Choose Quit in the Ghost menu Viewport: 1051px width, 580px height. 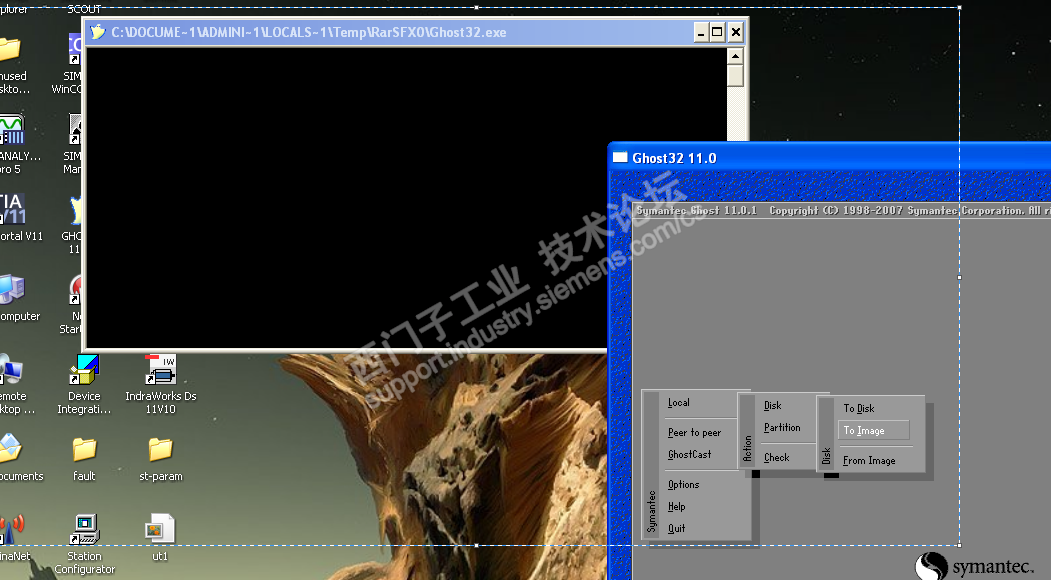676,528
